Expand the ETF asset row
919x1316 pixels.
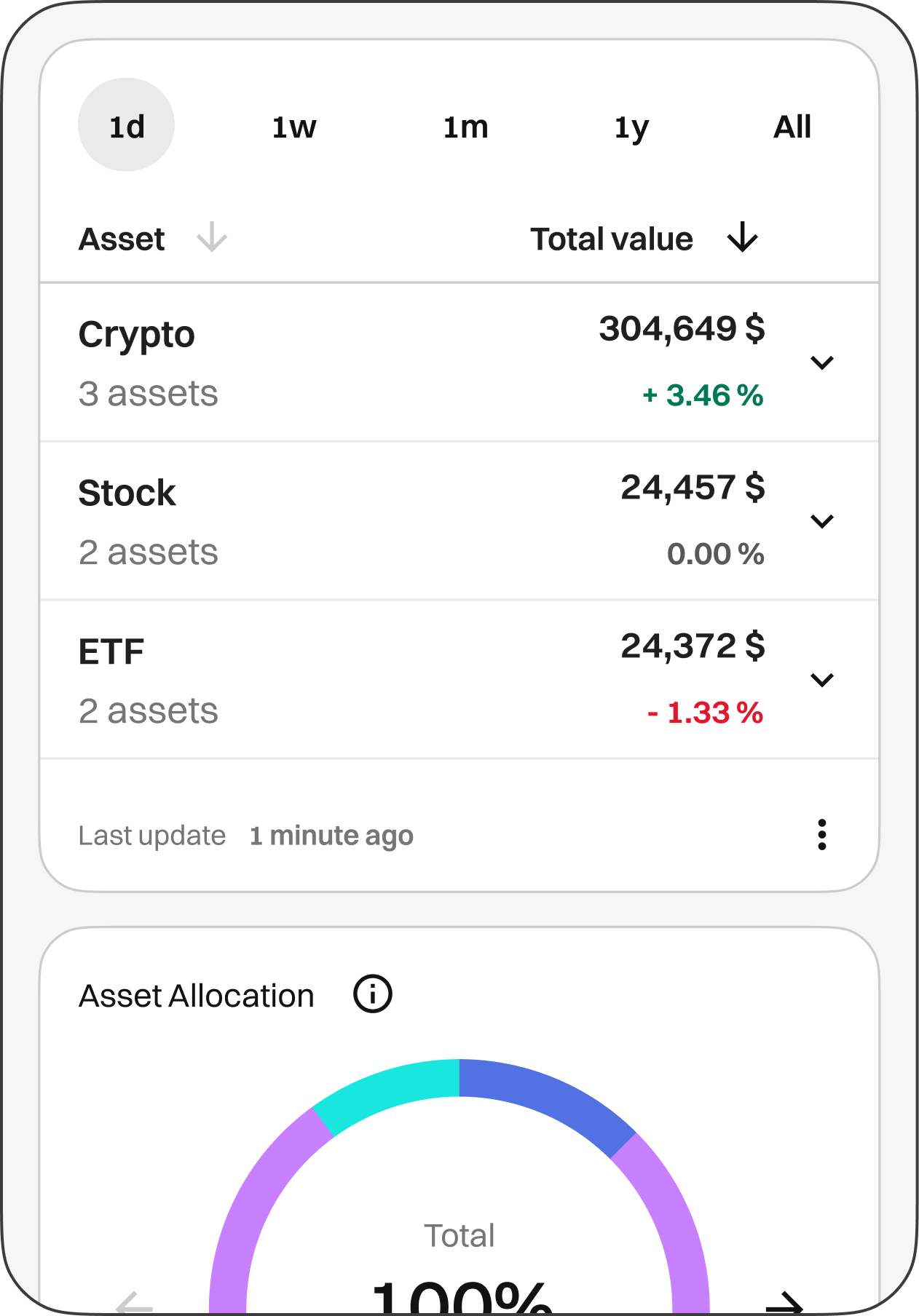pyautogui.click(x=821, y=680)
